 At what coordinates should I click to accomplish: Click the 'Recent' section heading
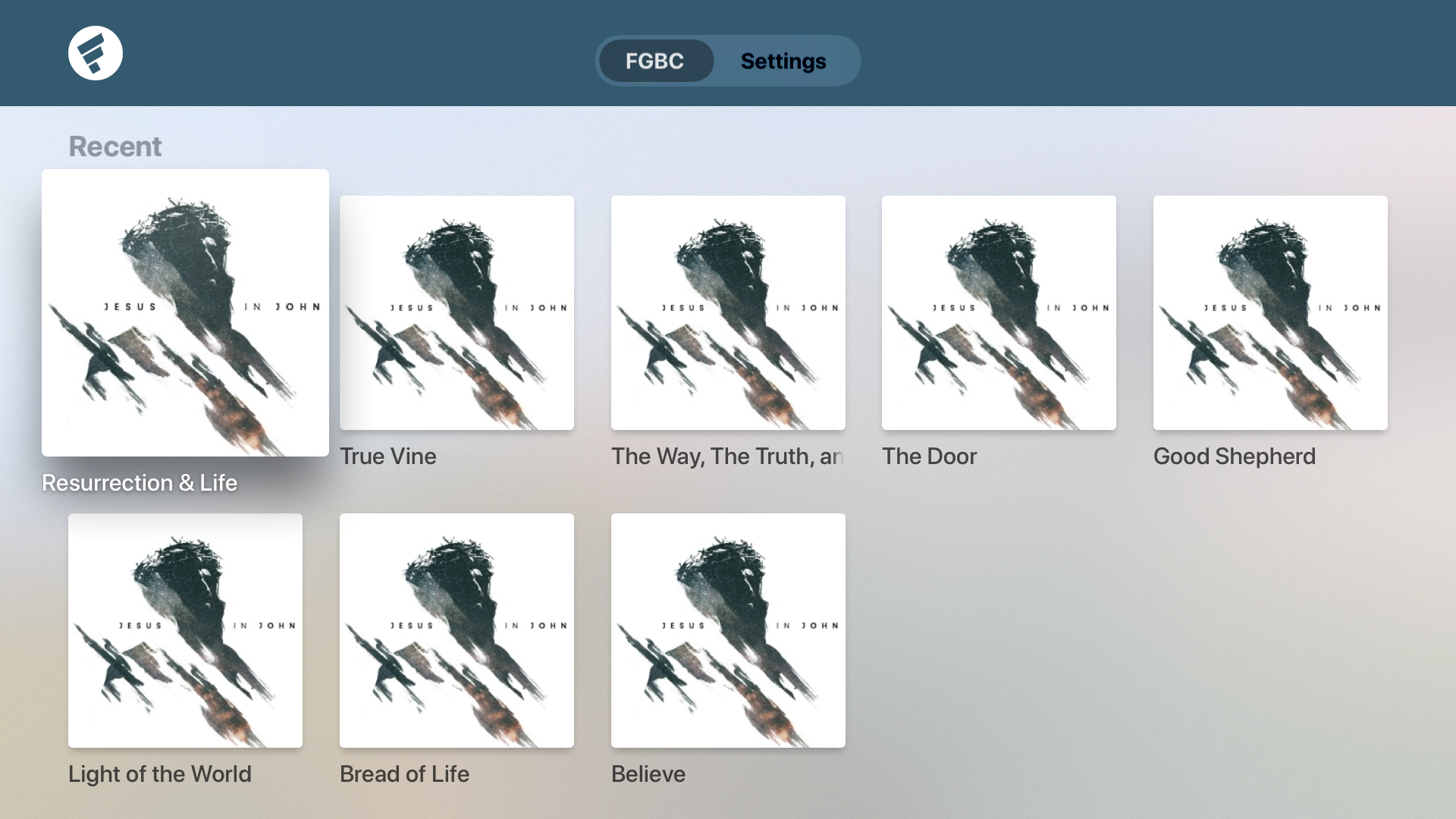click(x=115, y=146)
